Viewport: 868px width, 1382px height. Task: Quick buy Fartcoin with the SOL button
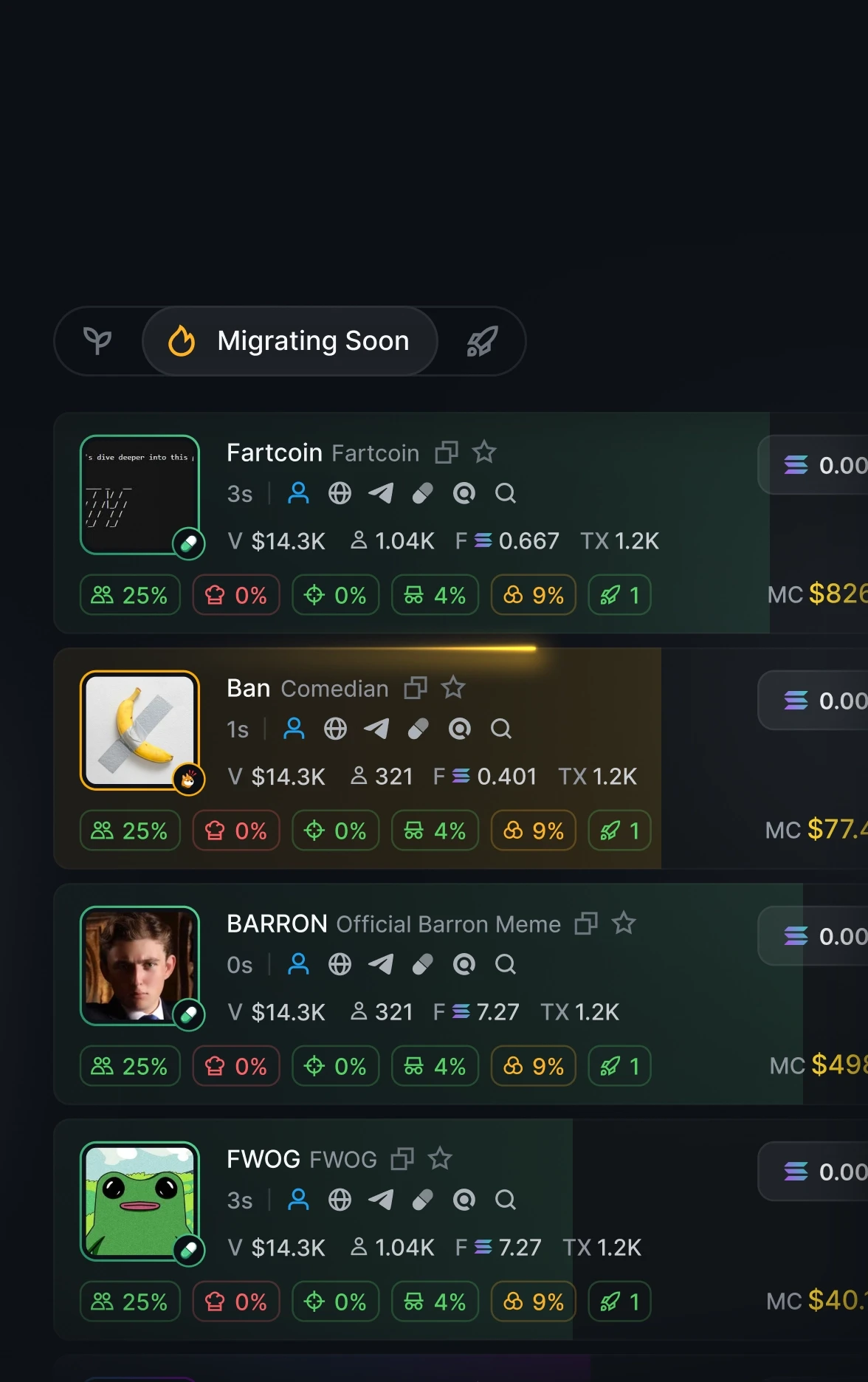click(819, 465)
